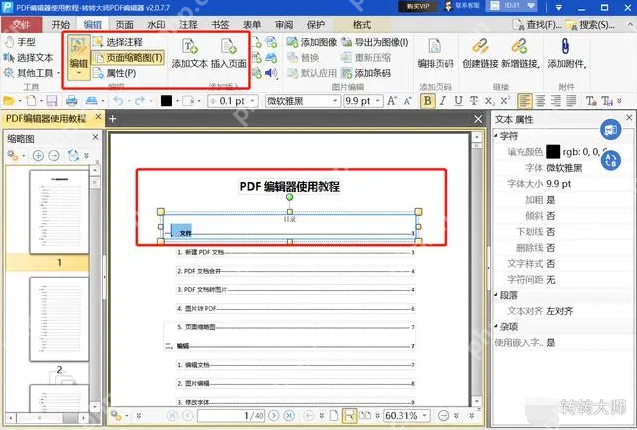Enable center text alignment
This screenshot has height=430, width=637.
click(540, 101)
